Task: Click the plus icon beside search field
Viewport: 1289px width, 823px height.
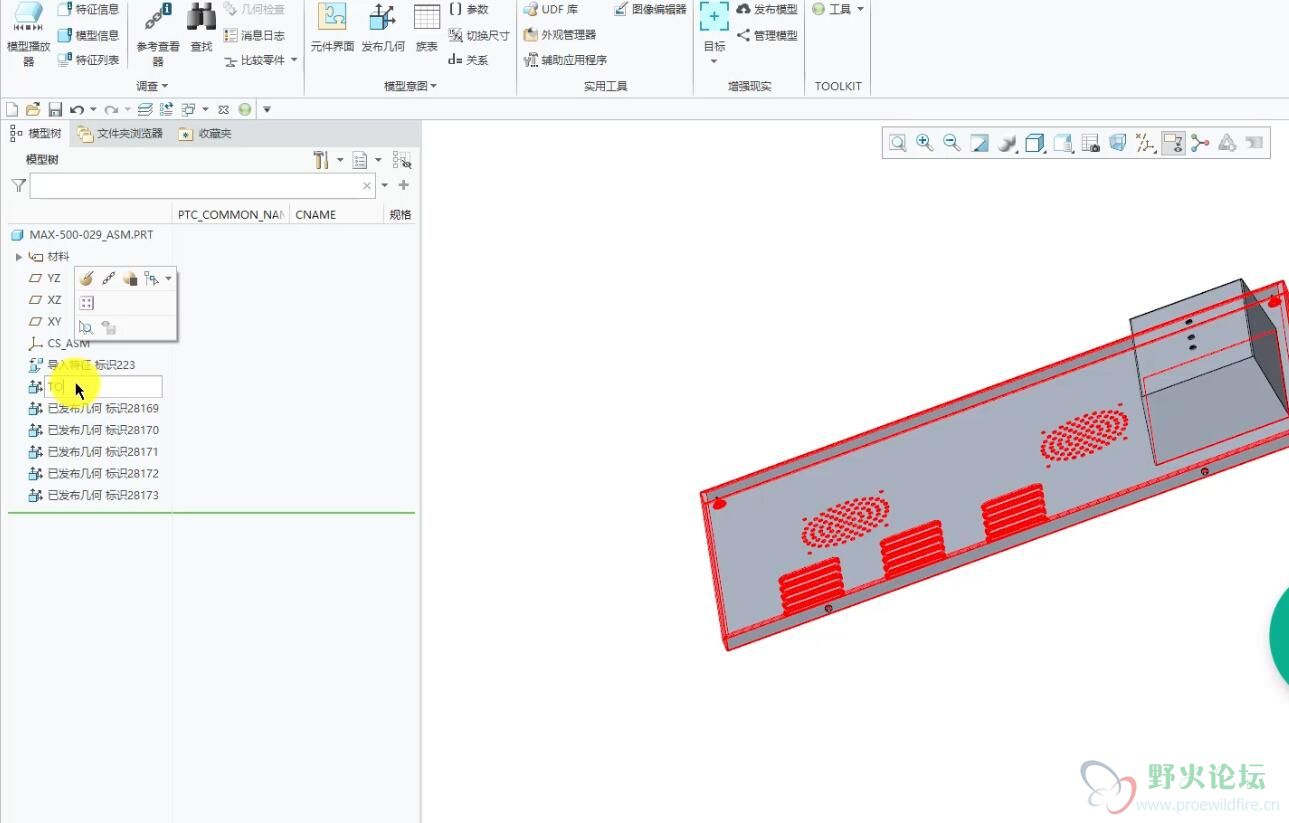Action: tap(404, 185)
